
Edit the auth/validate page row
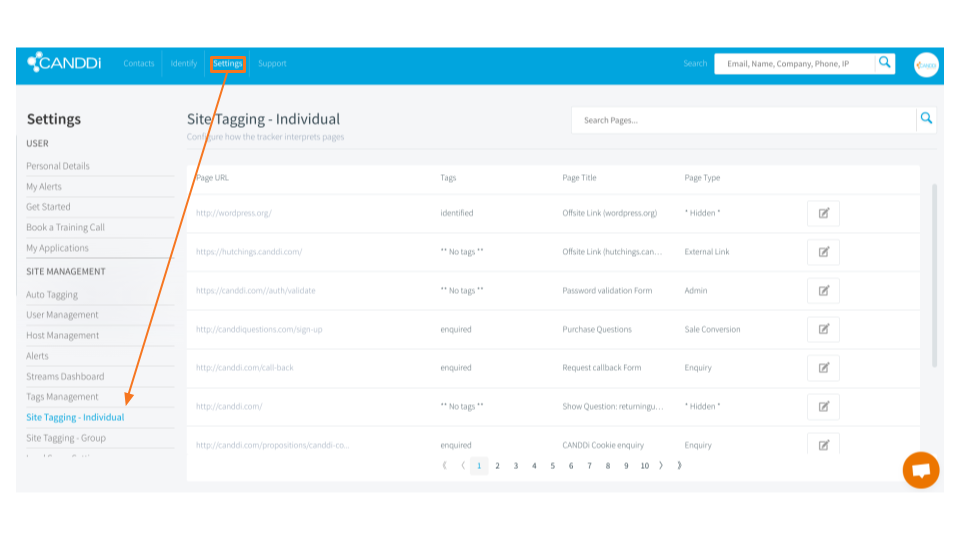click(823, 291)
